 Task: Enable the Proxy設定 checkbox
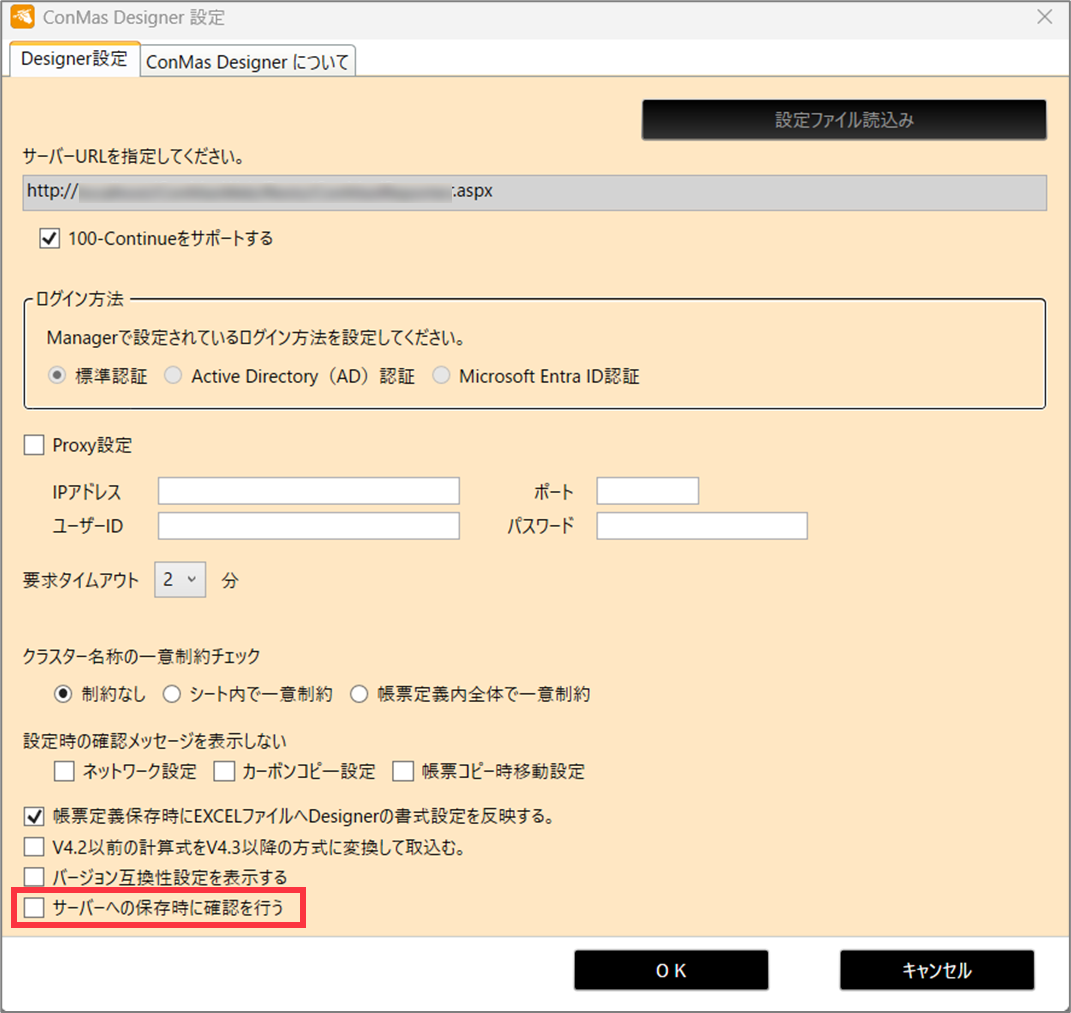click(34, 446)
